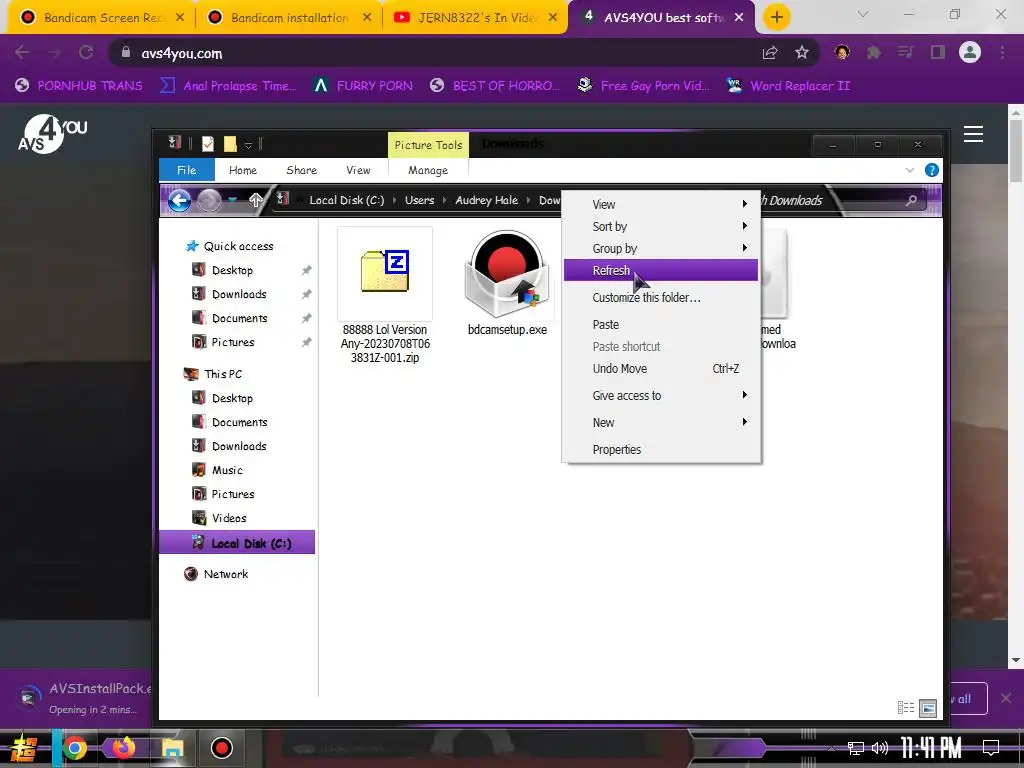Screen dimensions: 1024x768
Task: Open Music under This PC
Action: tap(227, 470)
